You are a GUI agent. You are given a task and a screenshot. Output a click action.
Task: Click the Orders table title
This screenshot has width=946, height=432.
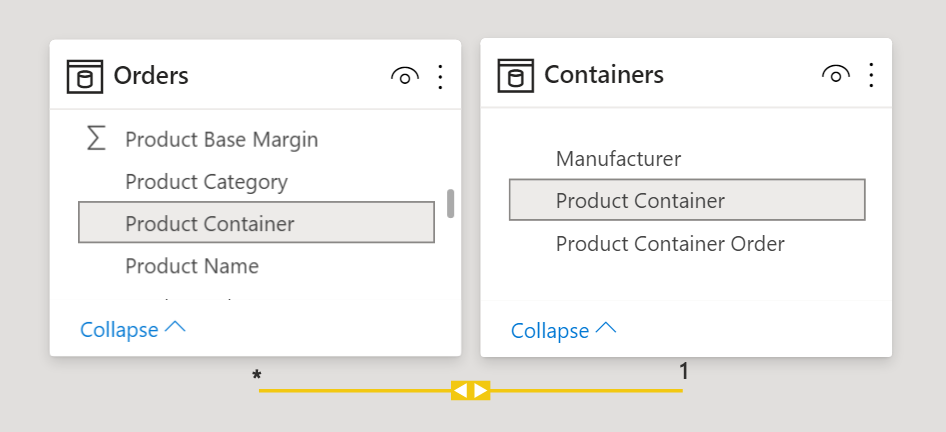pyautogui.click(x=151, y=76)
